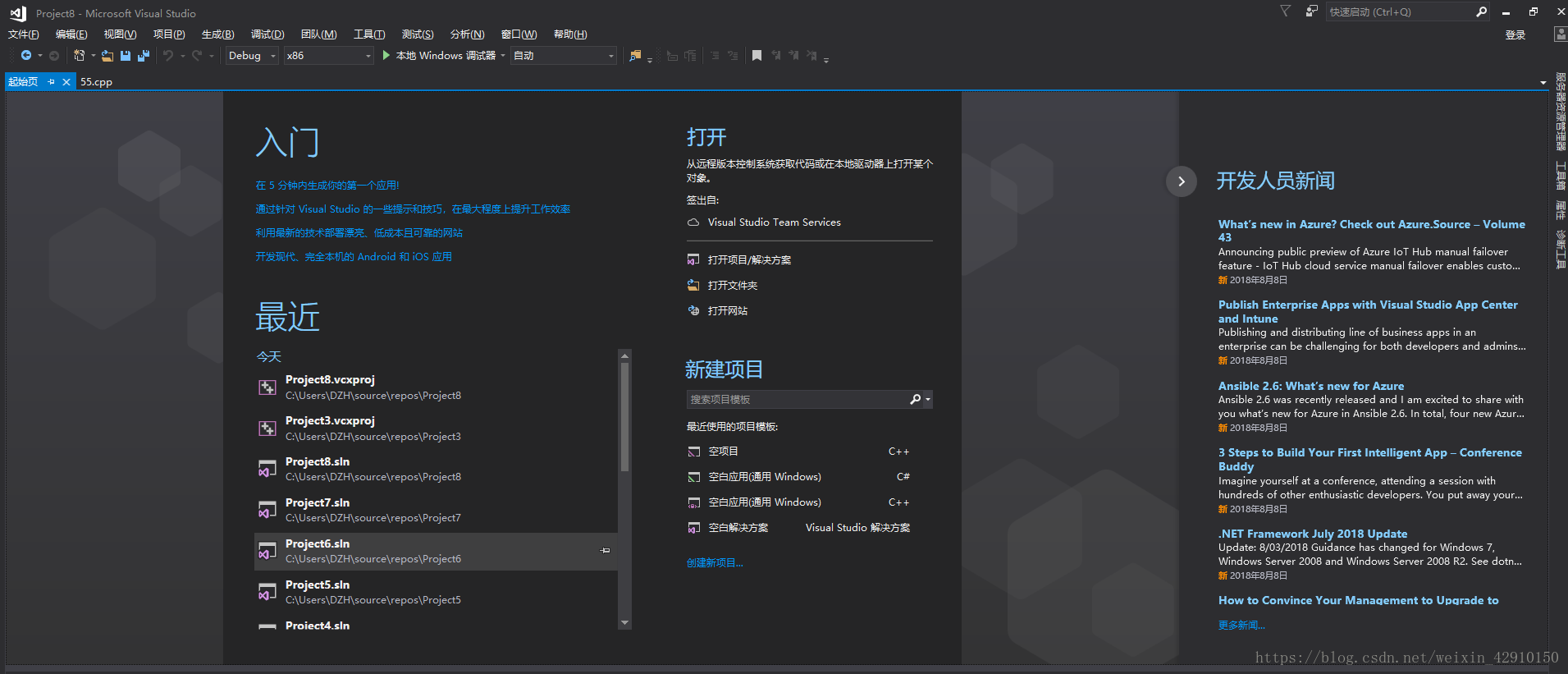Click the quick launch search magnifier icon

1481,11
